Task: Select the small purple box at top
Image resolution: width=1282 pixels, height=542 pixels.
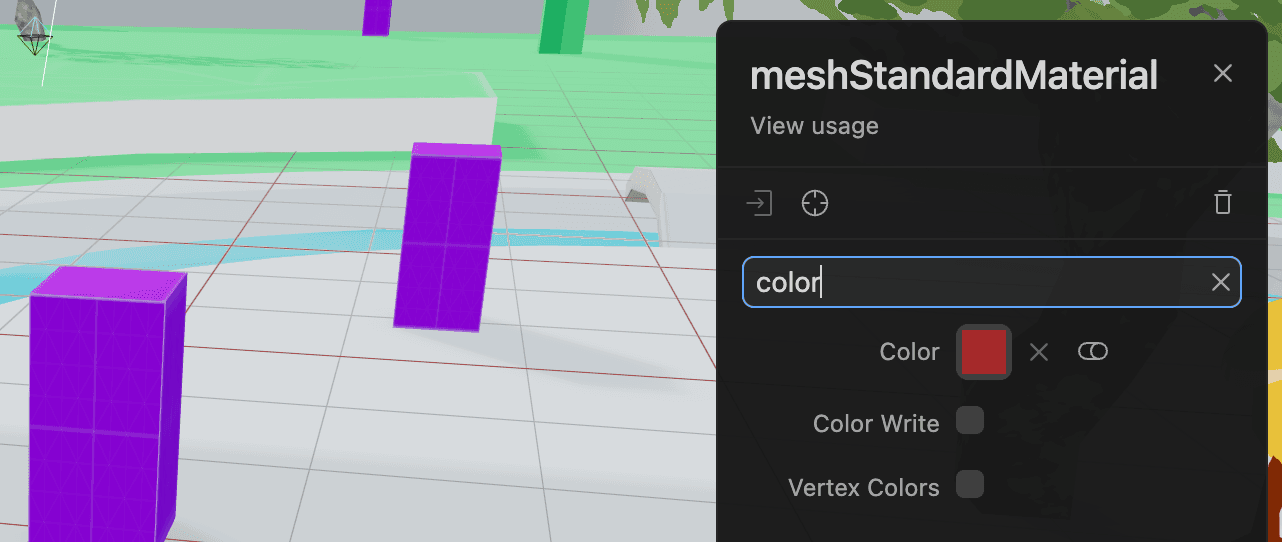Action: [377, 16]
